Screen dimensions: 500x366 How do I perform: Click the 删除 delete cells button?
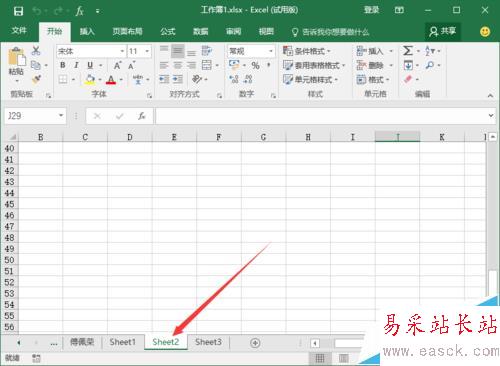point(370,65)
